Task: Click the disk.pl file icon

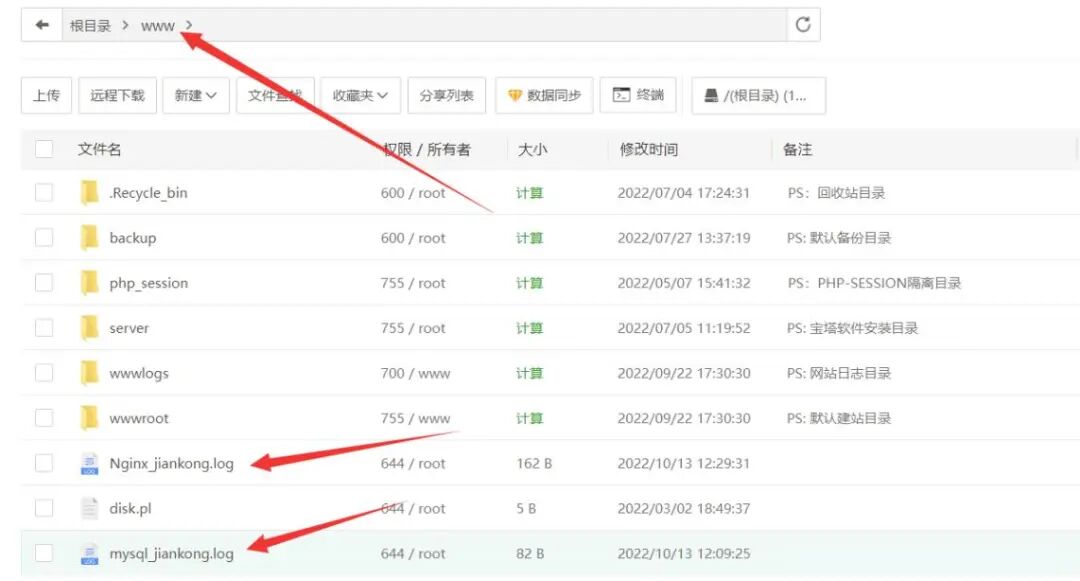Action: [x=90, y=508]
